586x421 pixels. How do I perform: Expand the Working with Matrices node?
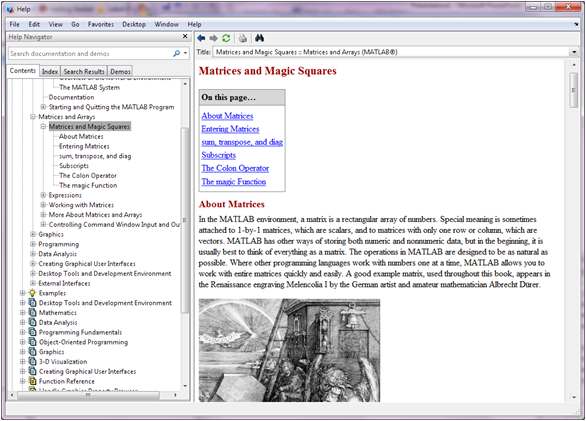click(x=43, y=205)
